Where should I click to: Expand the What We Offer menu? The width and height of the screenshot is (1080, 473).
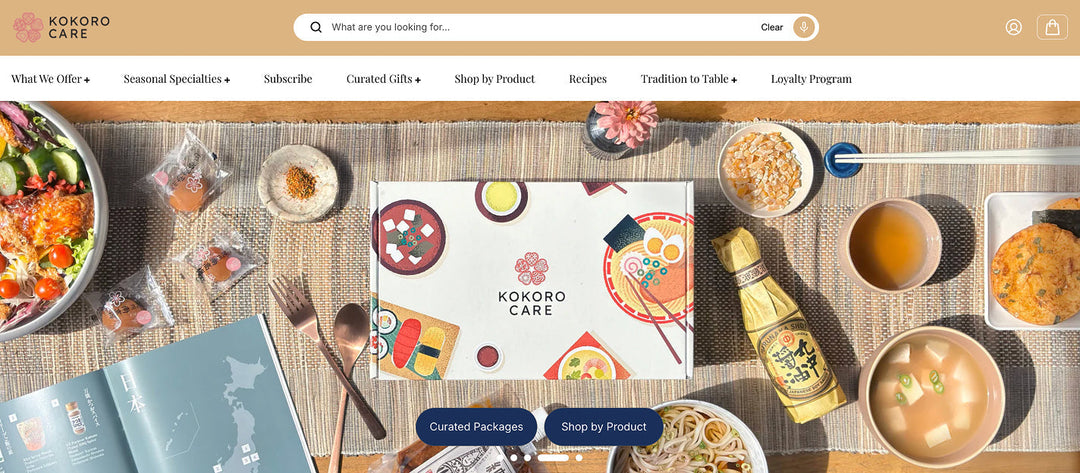pos(50,79)
